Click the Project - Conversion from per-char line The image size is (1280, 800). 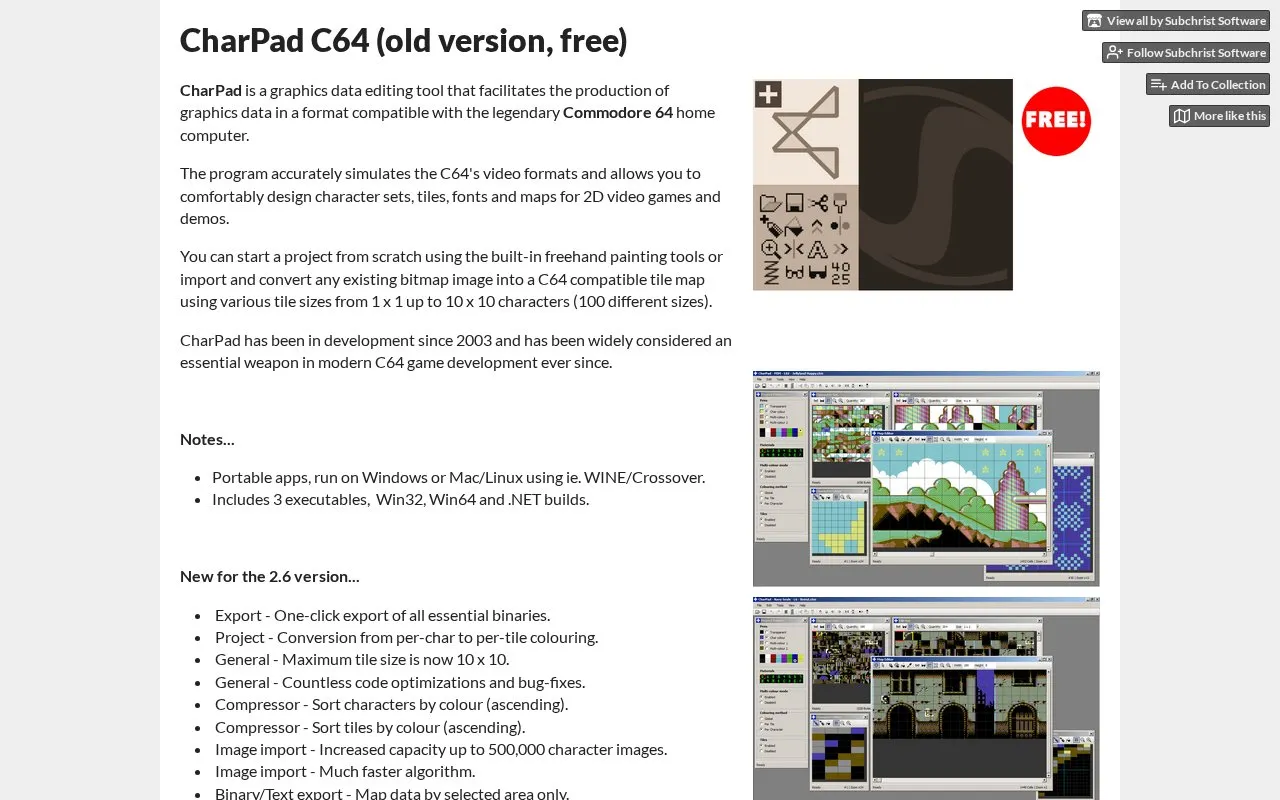pos(406,637)
